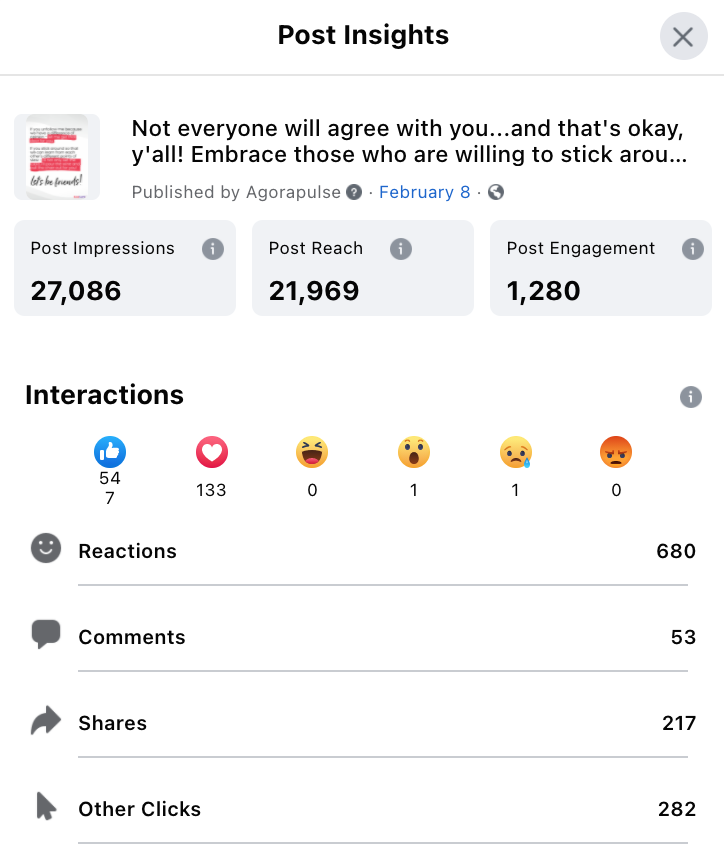
Task: Click the Interactions info icon
Action: [x=690, y=397]
